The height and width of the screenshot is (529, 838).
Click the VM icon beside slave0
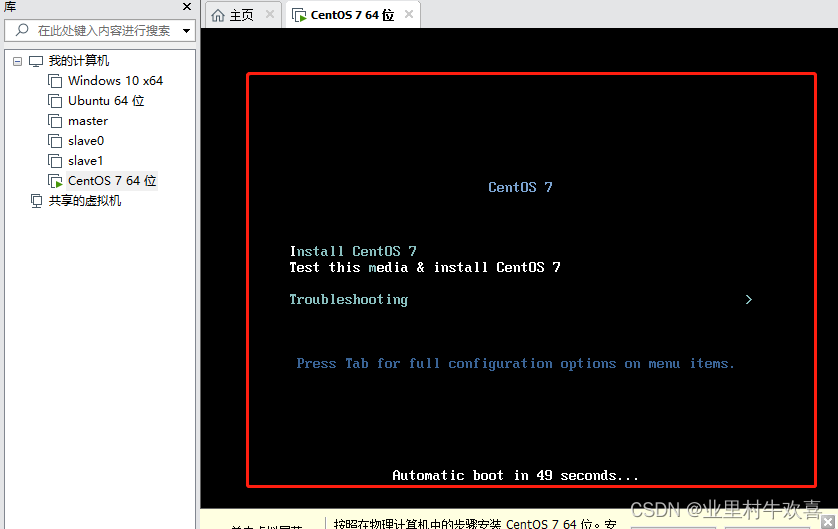55,141
